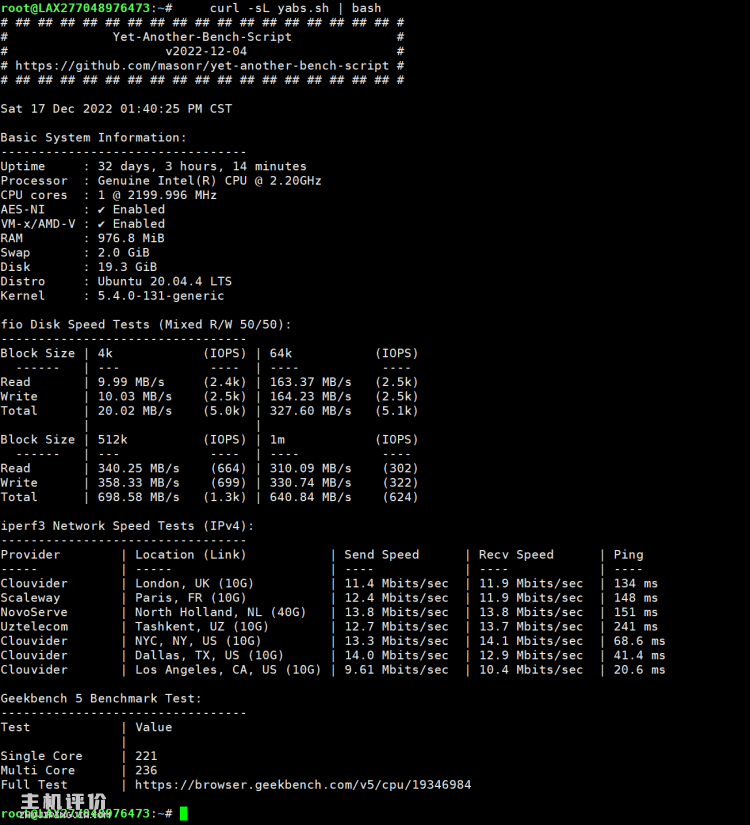Screen dimensions: 750x825
Task: Click the date line Sat 17 Dec 2022
Action: pos(116,109)
